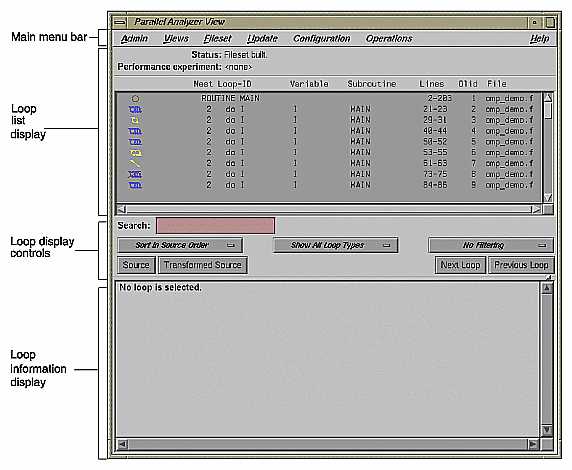Click the ROUTINE MAIN circle icon
The image size is (572, 470).
[135, 99]
